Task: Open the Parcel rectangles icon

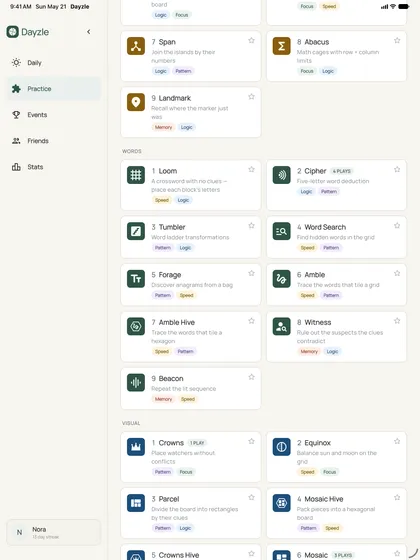Action: pos(136,503)
